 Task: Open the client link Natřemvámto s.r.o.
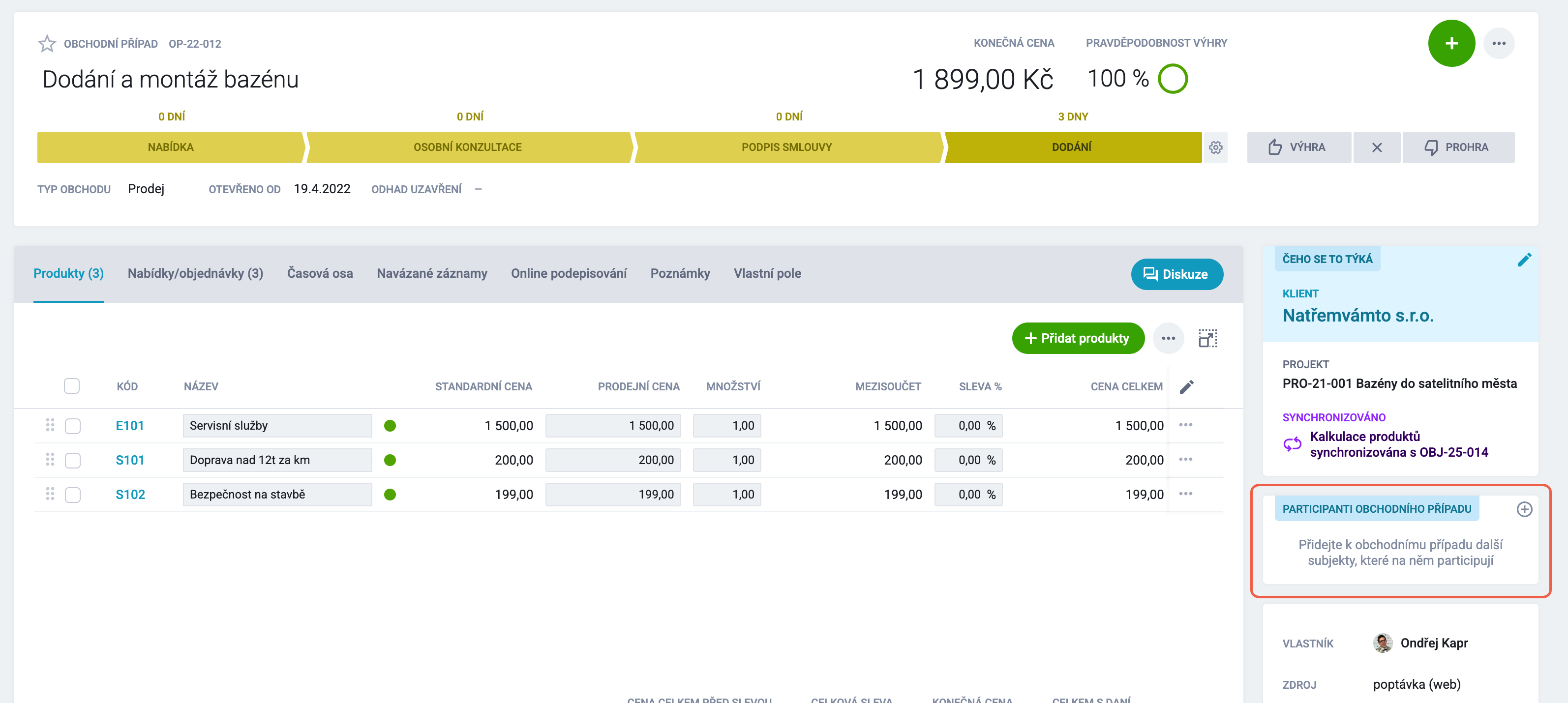1357,315
